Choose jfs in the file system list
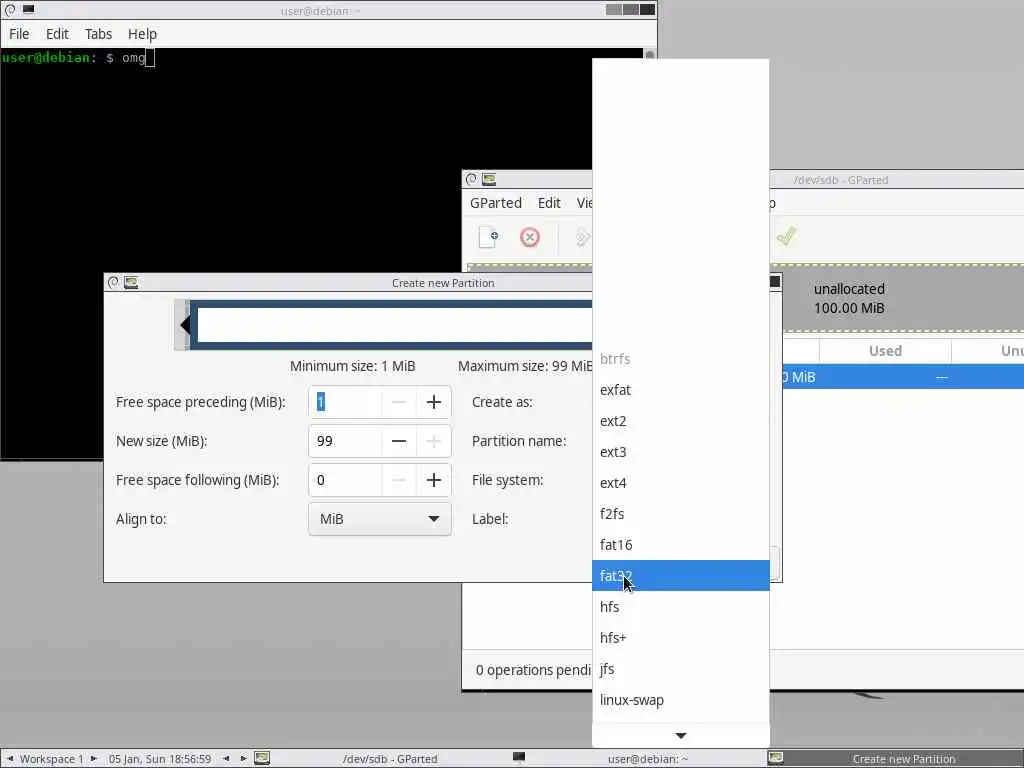 coord(680,669)
